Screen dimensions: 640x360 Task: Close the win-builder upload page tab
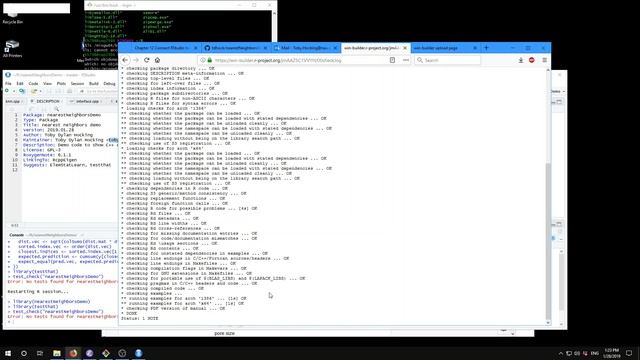(x=475, y=48)
